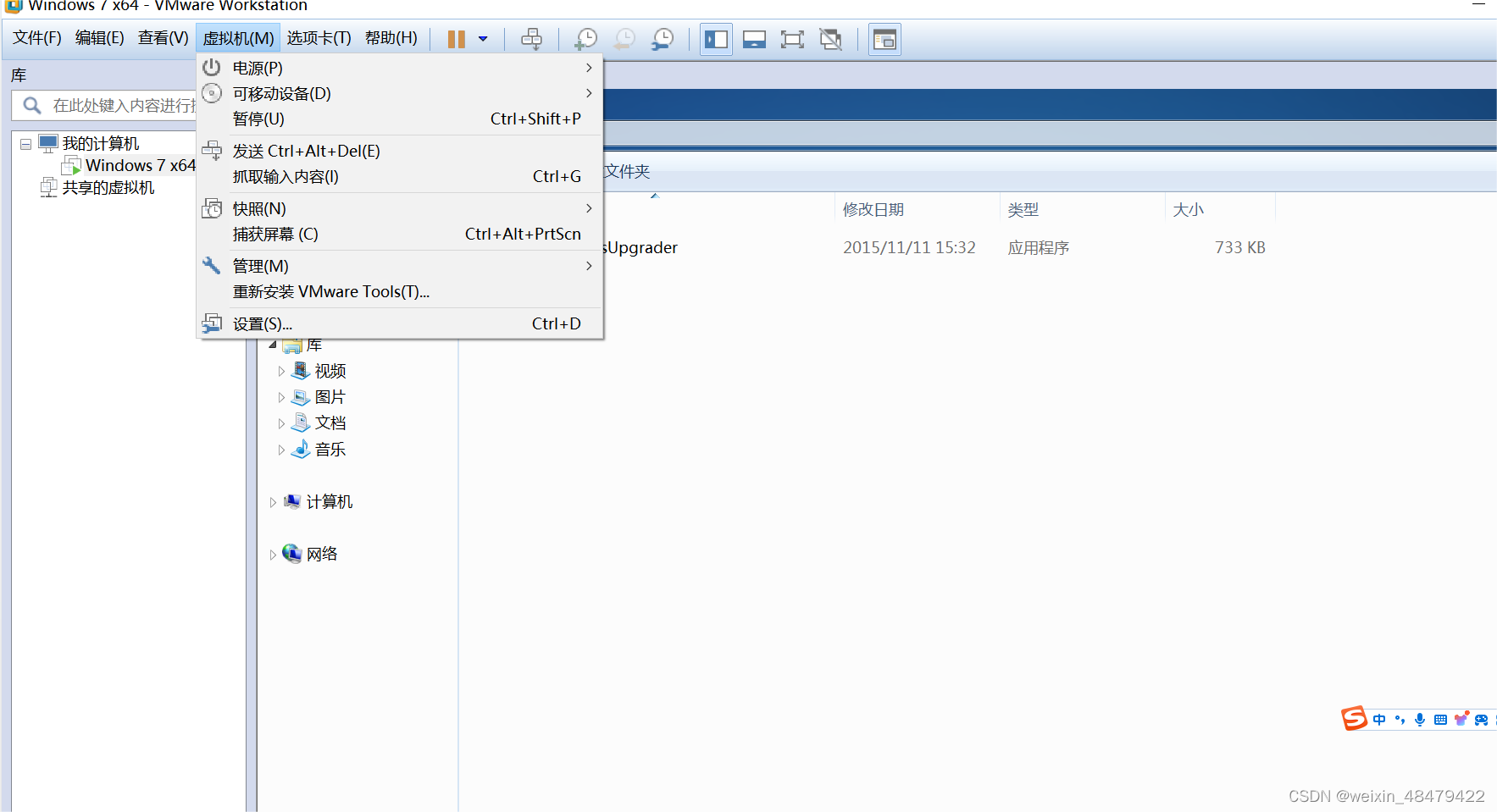Click the magnifier icon in library search
This screenshot has width=1497, height=812.
32,105
